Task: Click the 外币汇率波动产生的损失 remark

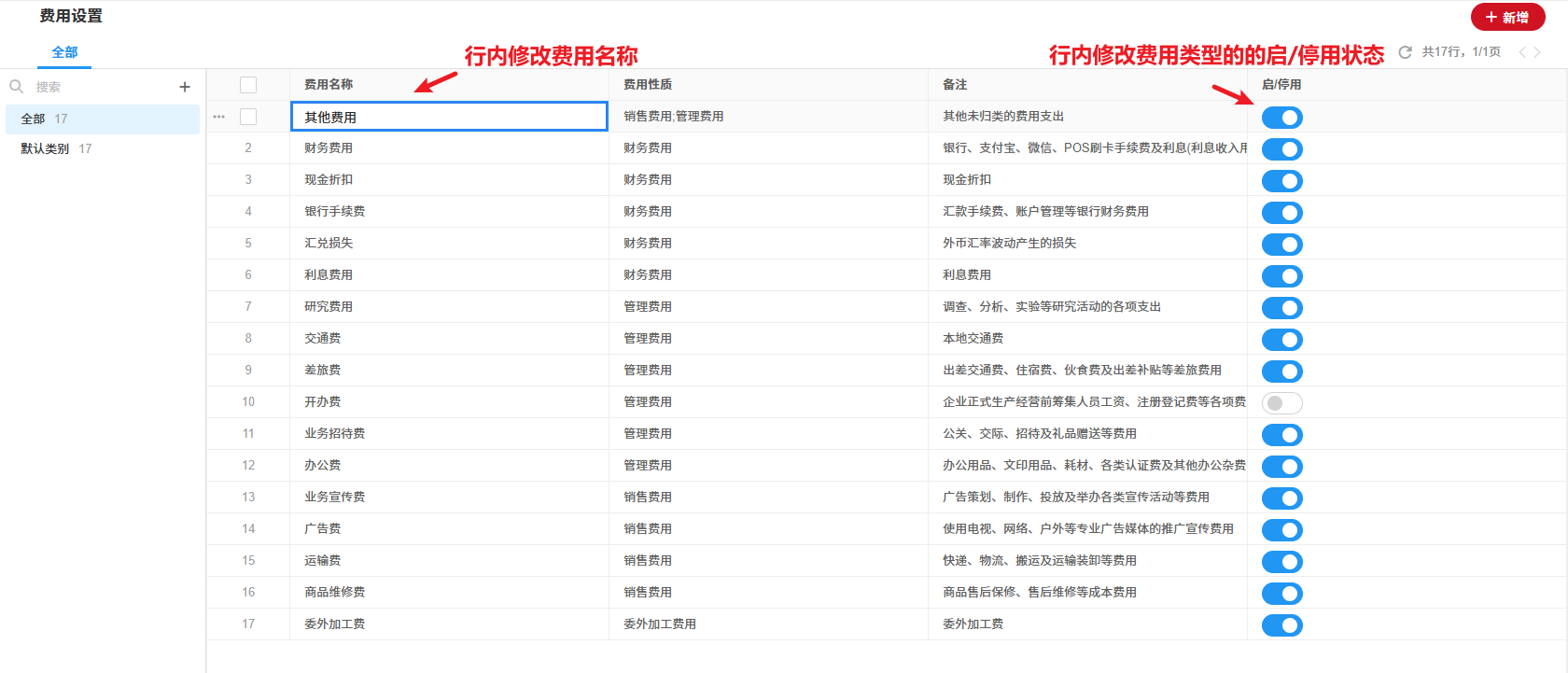Action: pos(1009,244)
